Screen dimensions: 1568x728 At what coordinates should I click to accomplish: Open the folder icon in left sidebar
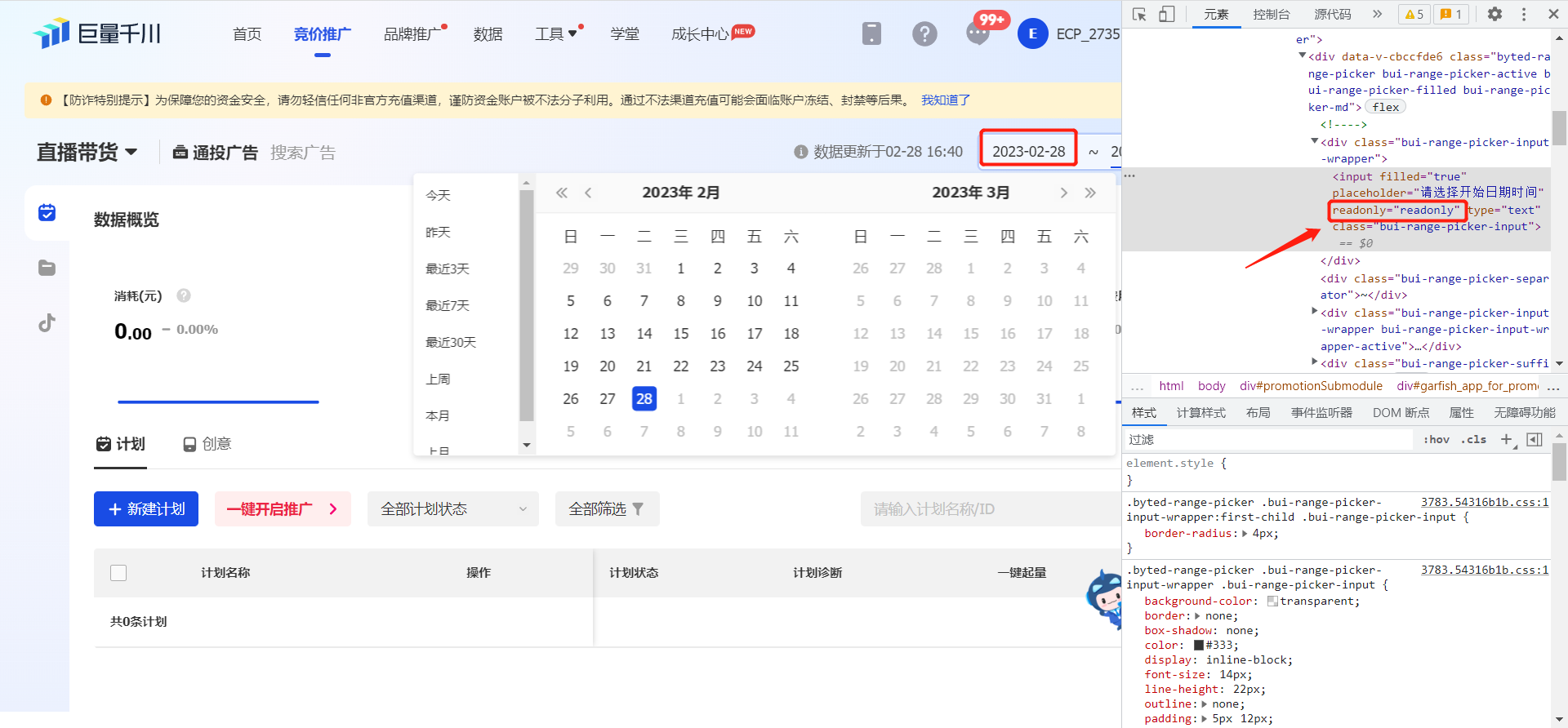[x=47, y=268]
